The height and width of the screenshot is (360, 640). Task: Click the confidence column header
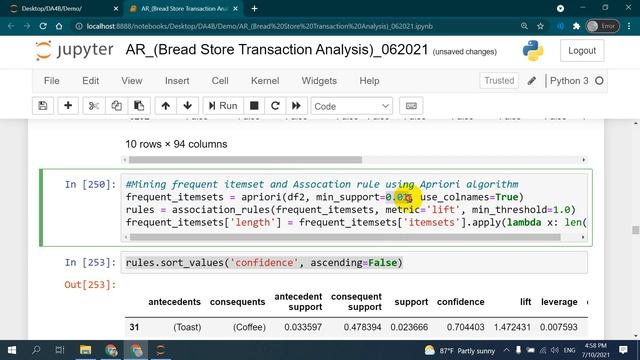click(x=460, y=302)
